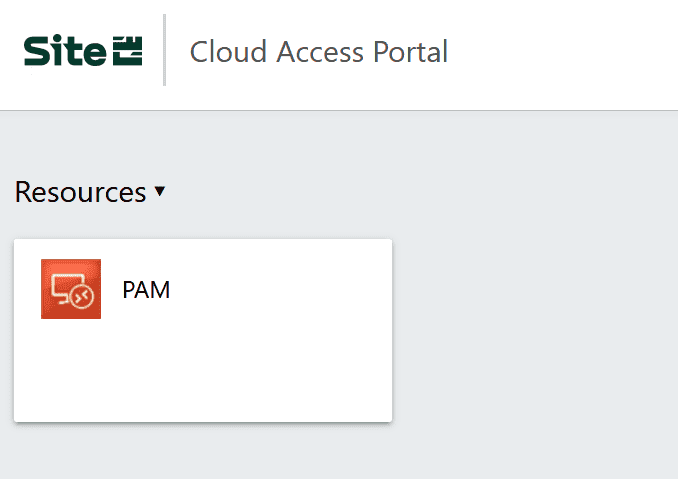Click the Resources heading text
Viewport: 678px width, 479px height.
[x=80, y=192]
